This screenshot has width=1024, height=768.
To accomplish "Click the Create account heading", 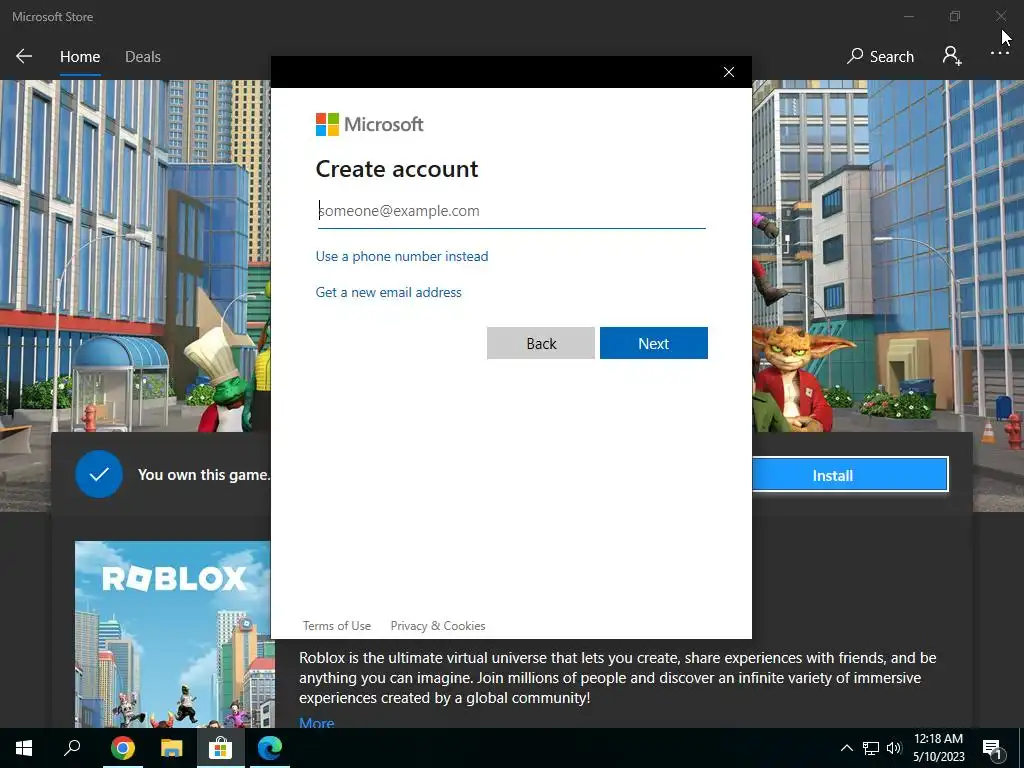I will pos(397,169).
